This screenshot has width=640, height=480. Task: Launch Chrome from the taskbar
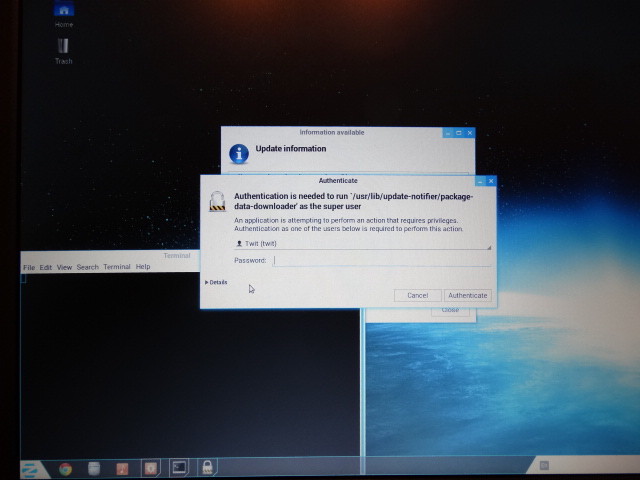tap(65, 467)
